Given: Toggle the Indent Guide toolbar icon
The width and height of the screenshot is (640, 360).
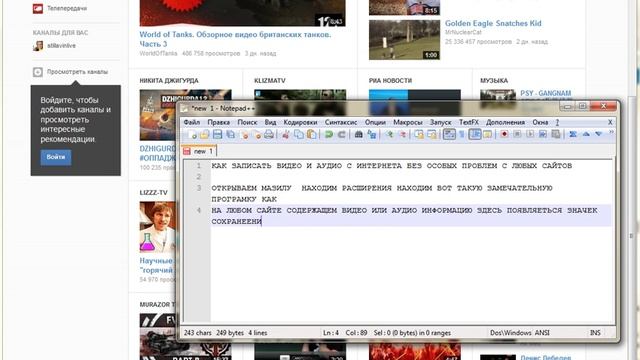Looking at the screenshot, I should [475, 134].
